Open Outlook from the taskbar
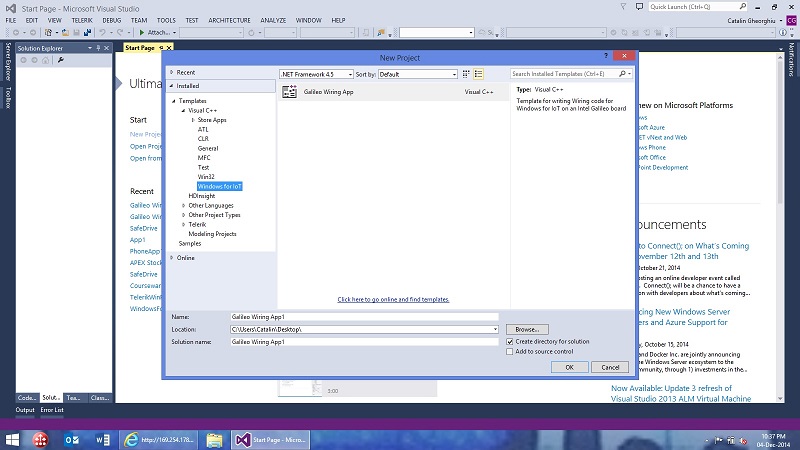800x450 pixels. point(71,440)
